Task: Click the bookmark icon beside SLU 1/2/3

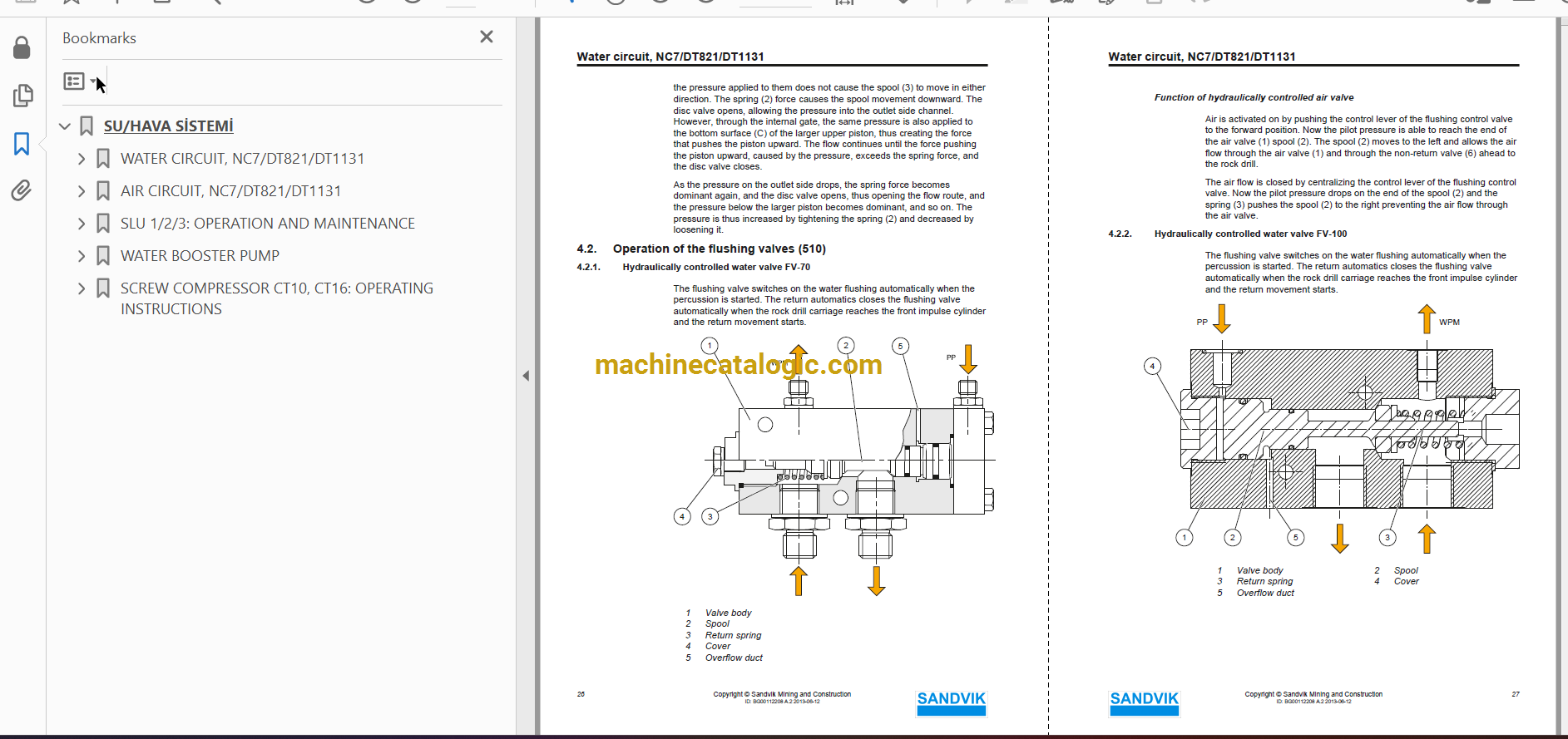Action: click(103, 224)
